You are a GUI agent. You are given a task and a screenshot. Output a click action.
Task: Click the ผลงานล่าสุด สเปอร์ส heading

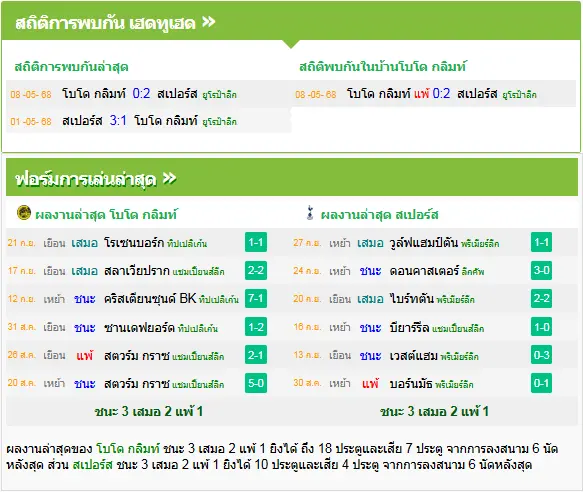380,215
